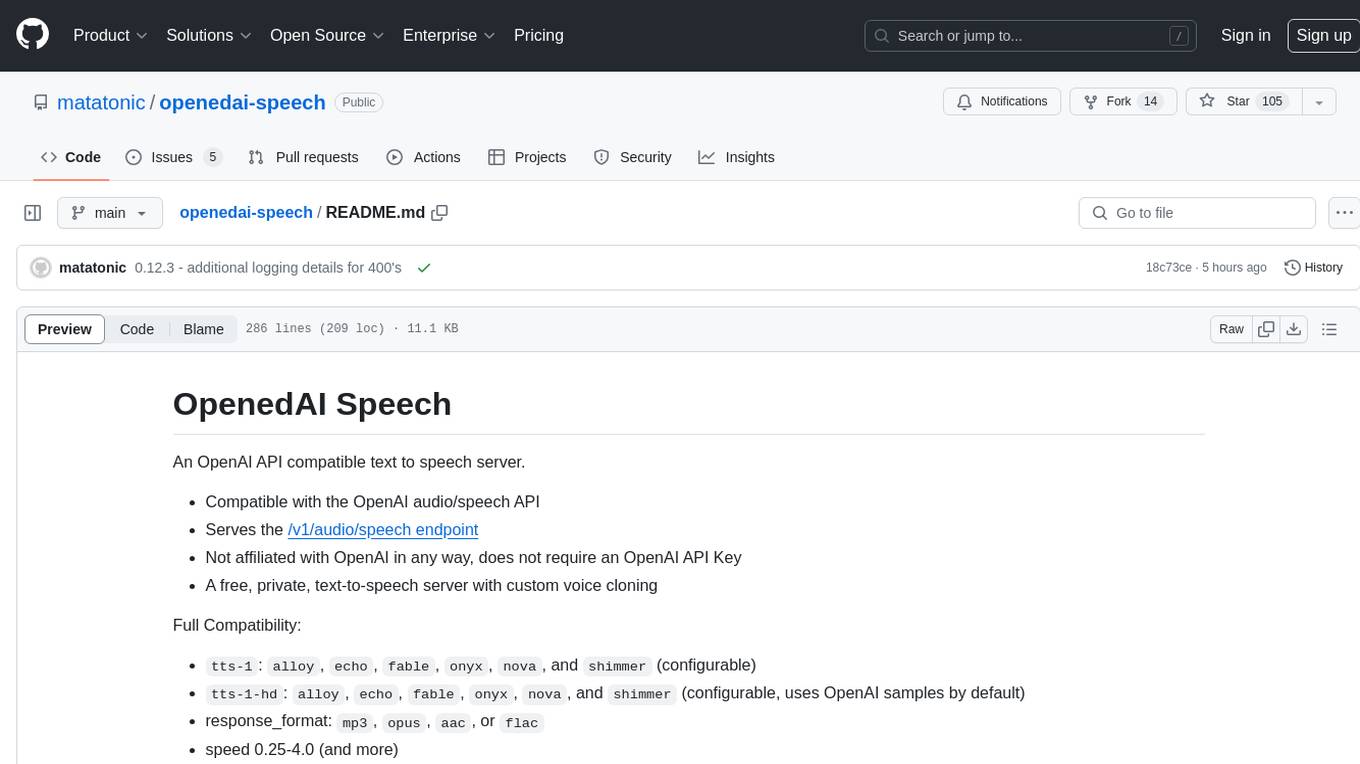Switch to the Projects tab

[527, 157]
